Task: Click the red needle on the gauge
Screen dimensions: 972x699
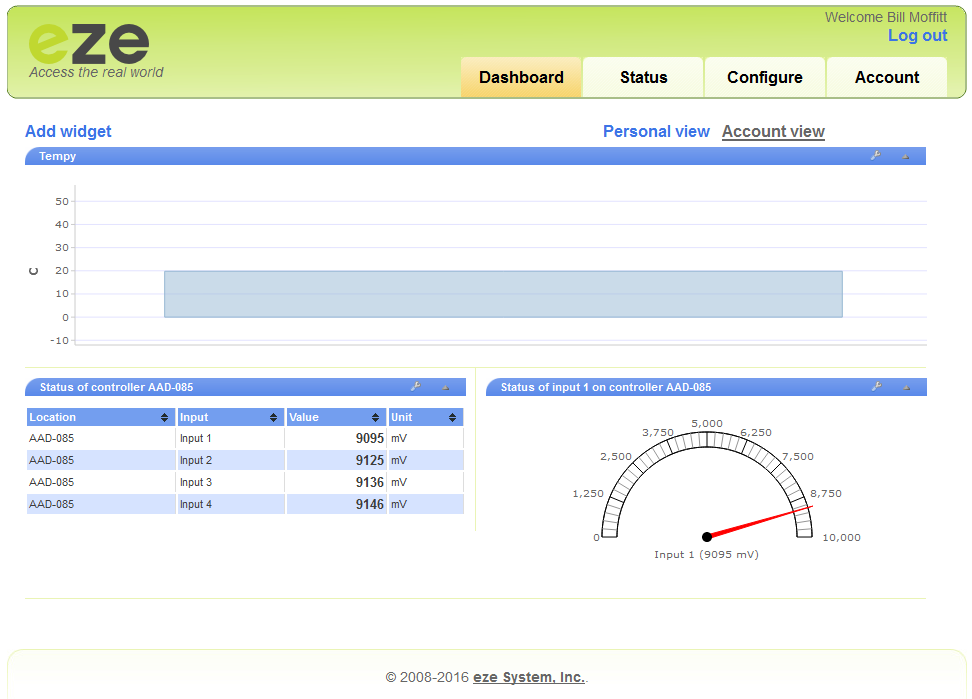Action: (760, 522)
